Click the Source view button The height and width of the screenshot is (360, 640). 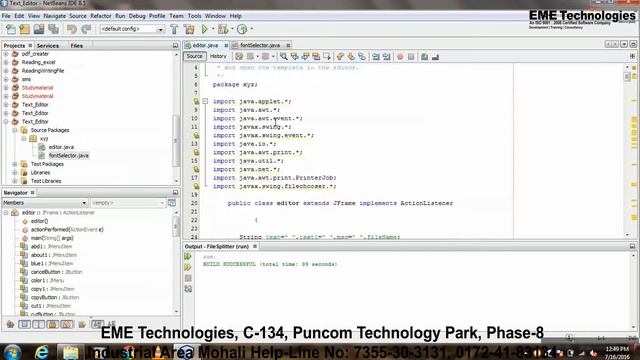[194, 56]
